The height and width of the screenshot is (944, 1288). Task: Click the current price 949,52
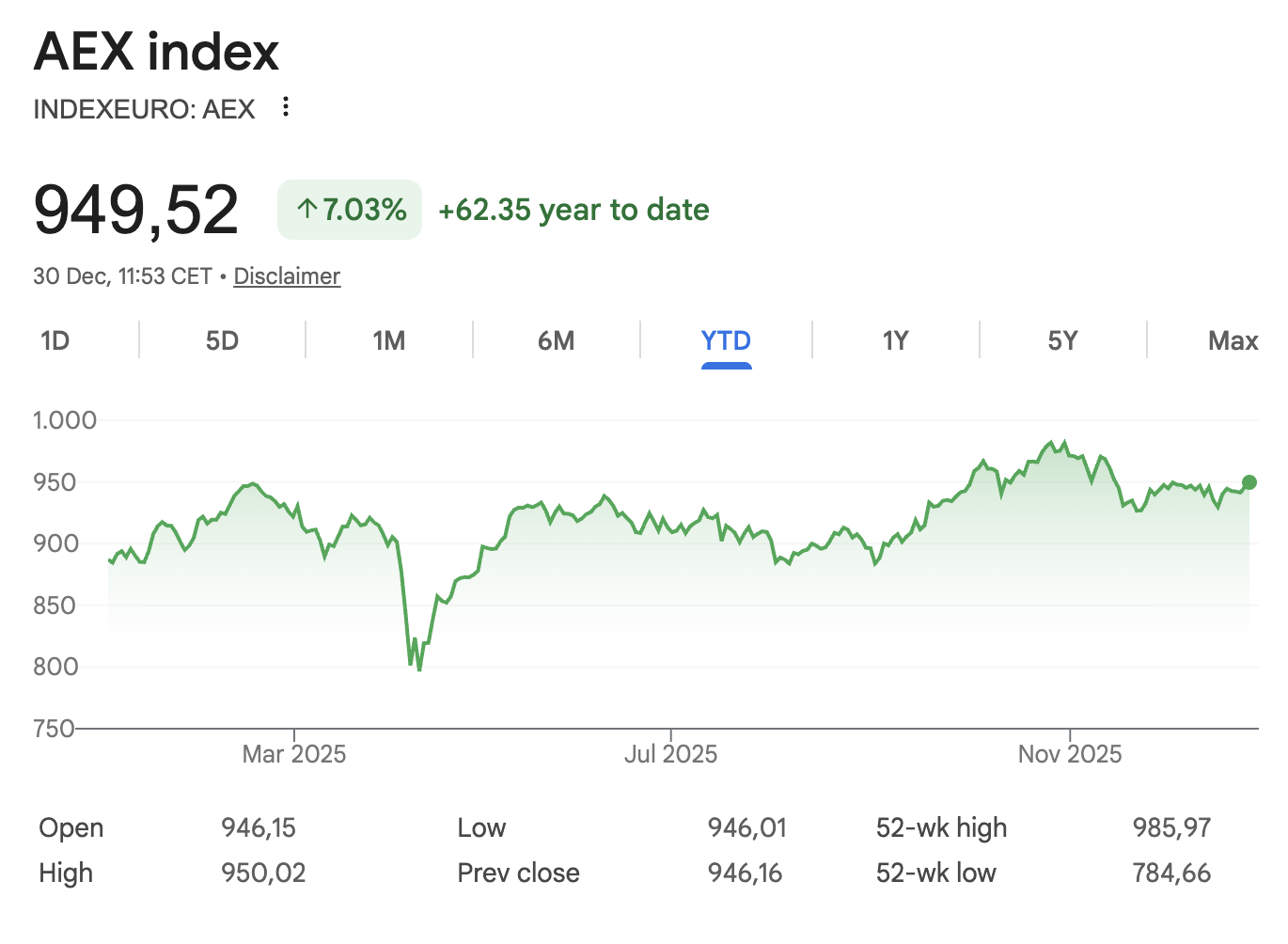pos(136,210)
